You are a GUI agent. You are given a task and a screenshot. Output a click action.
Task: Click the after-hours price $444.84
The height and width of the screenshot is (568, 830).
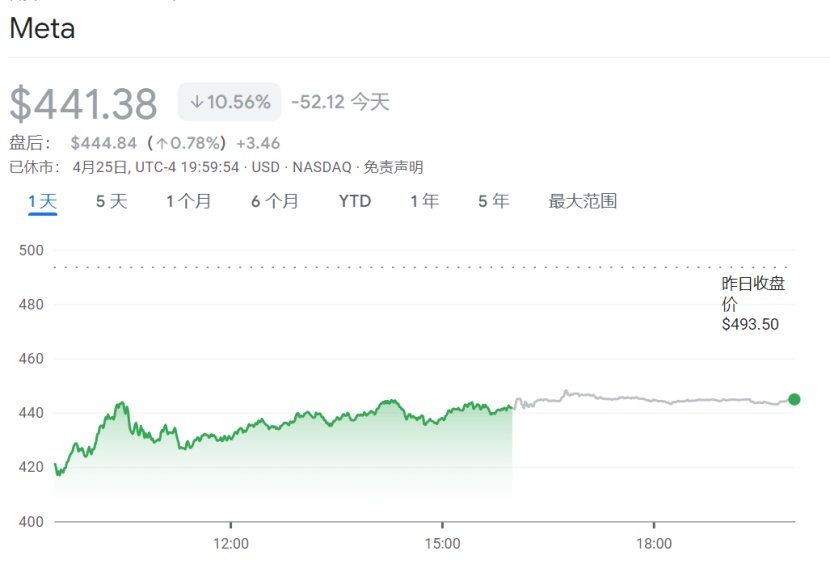point(103,143)
